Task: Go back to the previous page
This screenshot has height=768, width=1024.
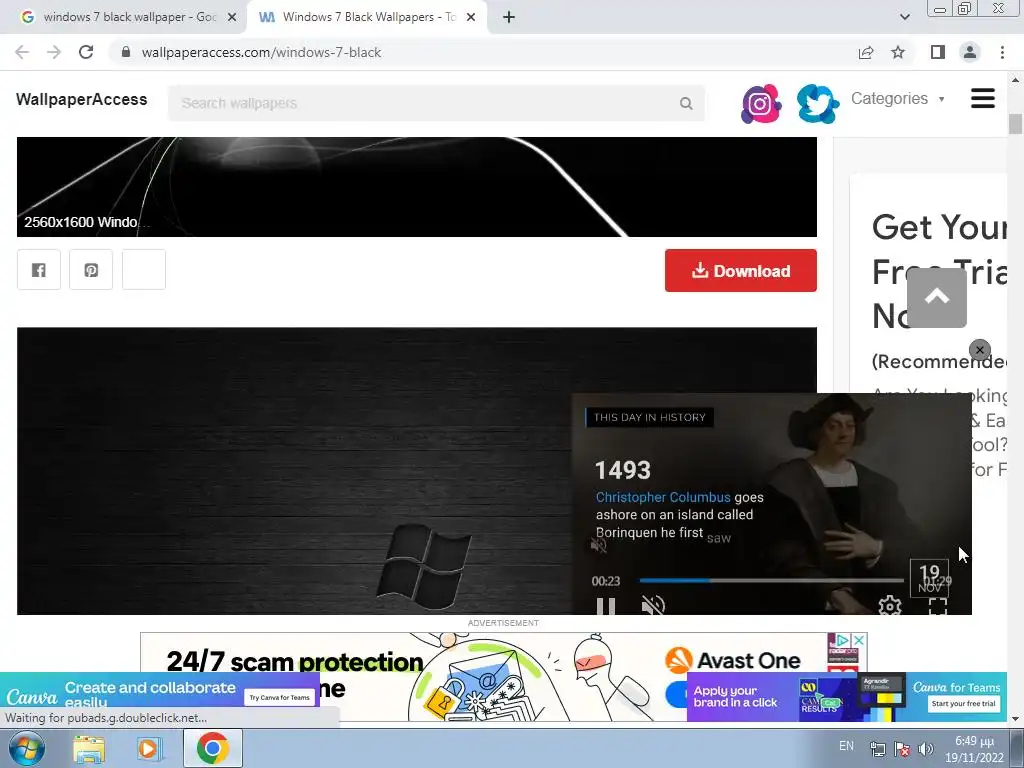Action: [x=22, y=52]
